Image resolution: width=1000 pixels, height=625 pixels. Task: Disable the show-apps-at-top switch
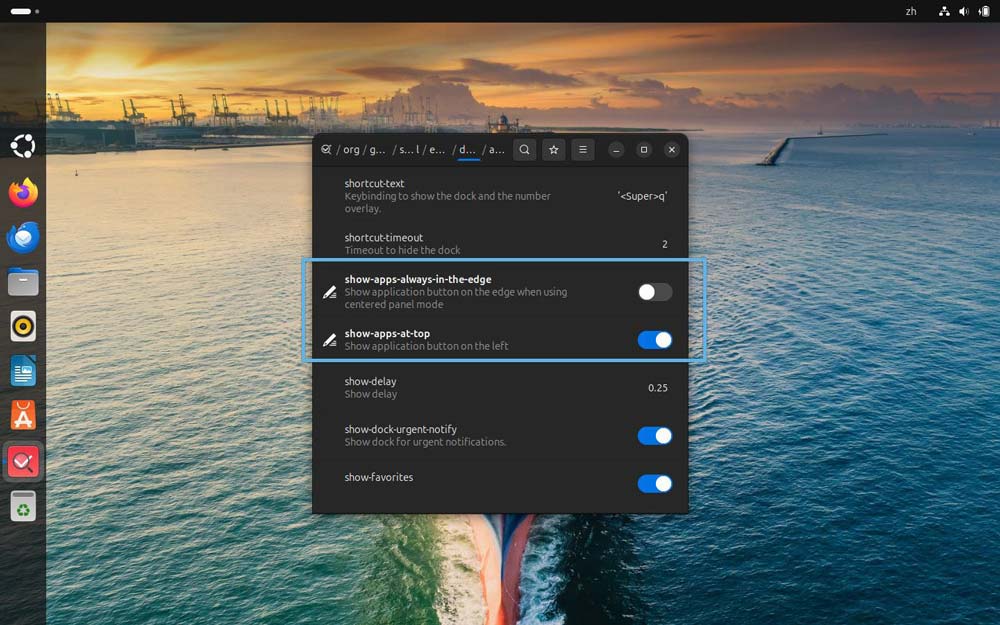654,340
